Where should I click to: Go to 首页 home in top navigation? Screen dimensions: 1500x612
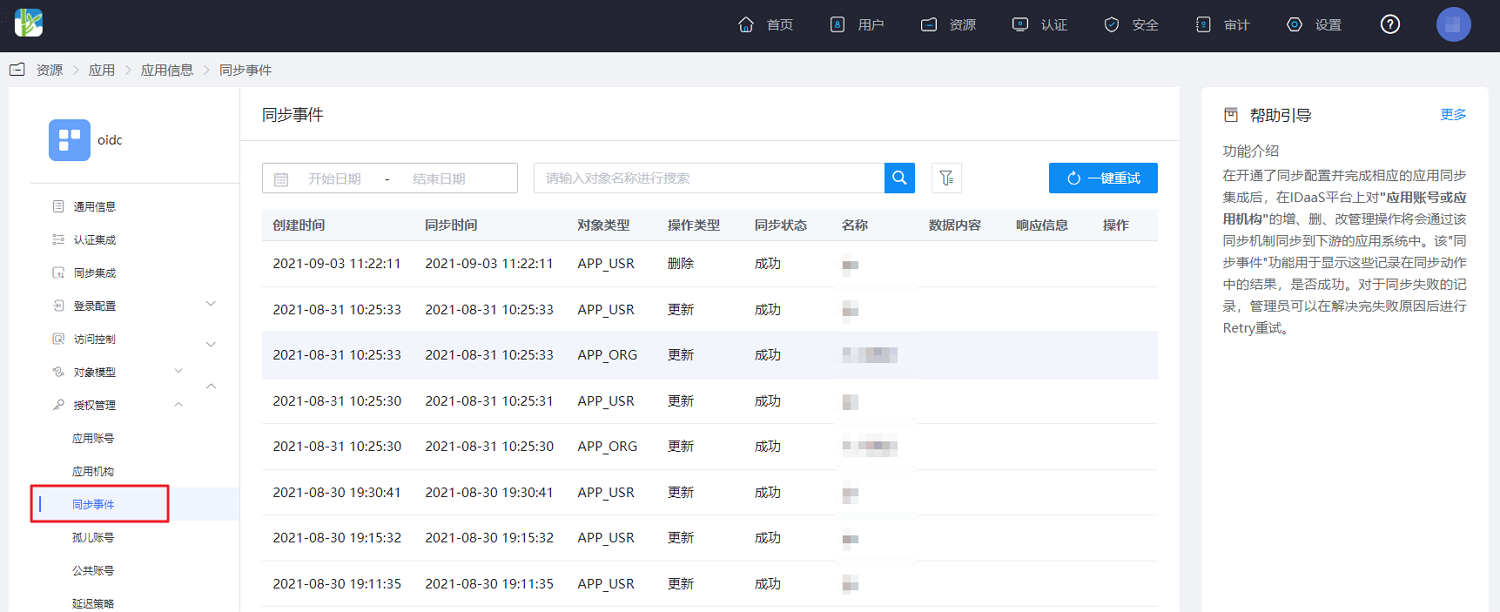click(x=766, y=25)
